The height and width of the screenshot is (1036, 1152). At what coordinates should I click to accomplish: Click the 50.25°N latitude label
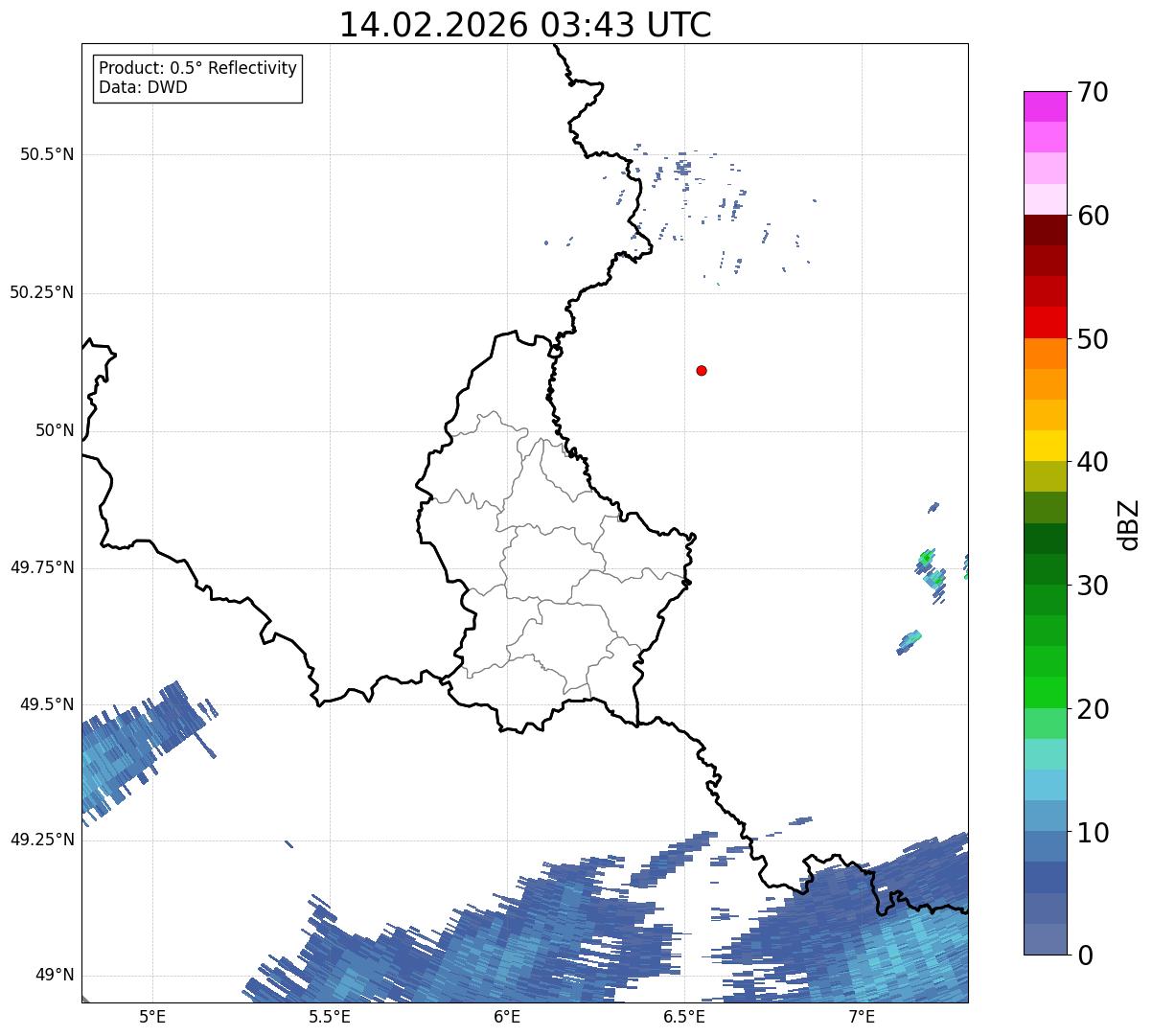point(41,292)
